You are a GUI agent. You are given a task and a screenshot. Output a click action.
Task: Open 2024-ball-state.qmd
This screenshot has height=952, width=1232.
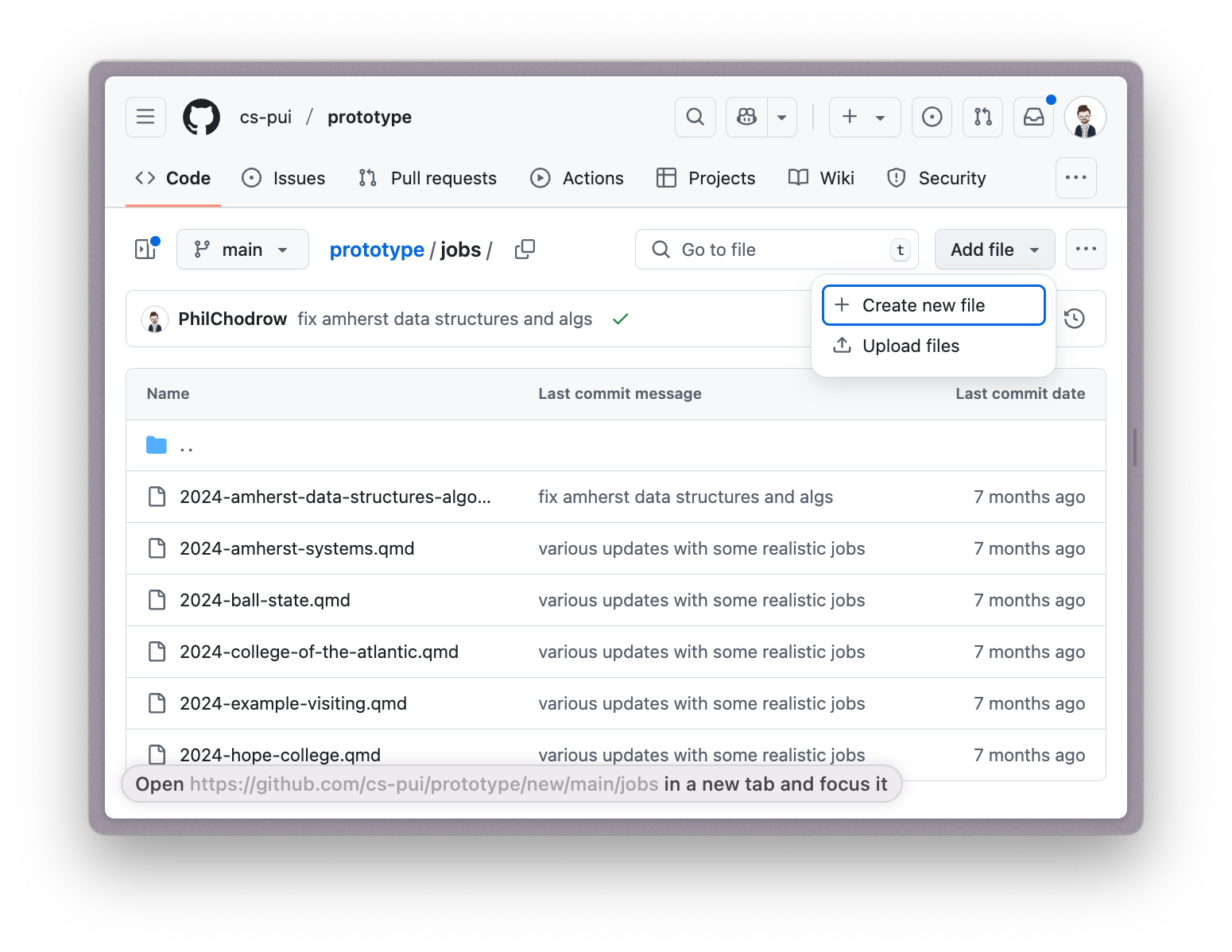(265, 600)
